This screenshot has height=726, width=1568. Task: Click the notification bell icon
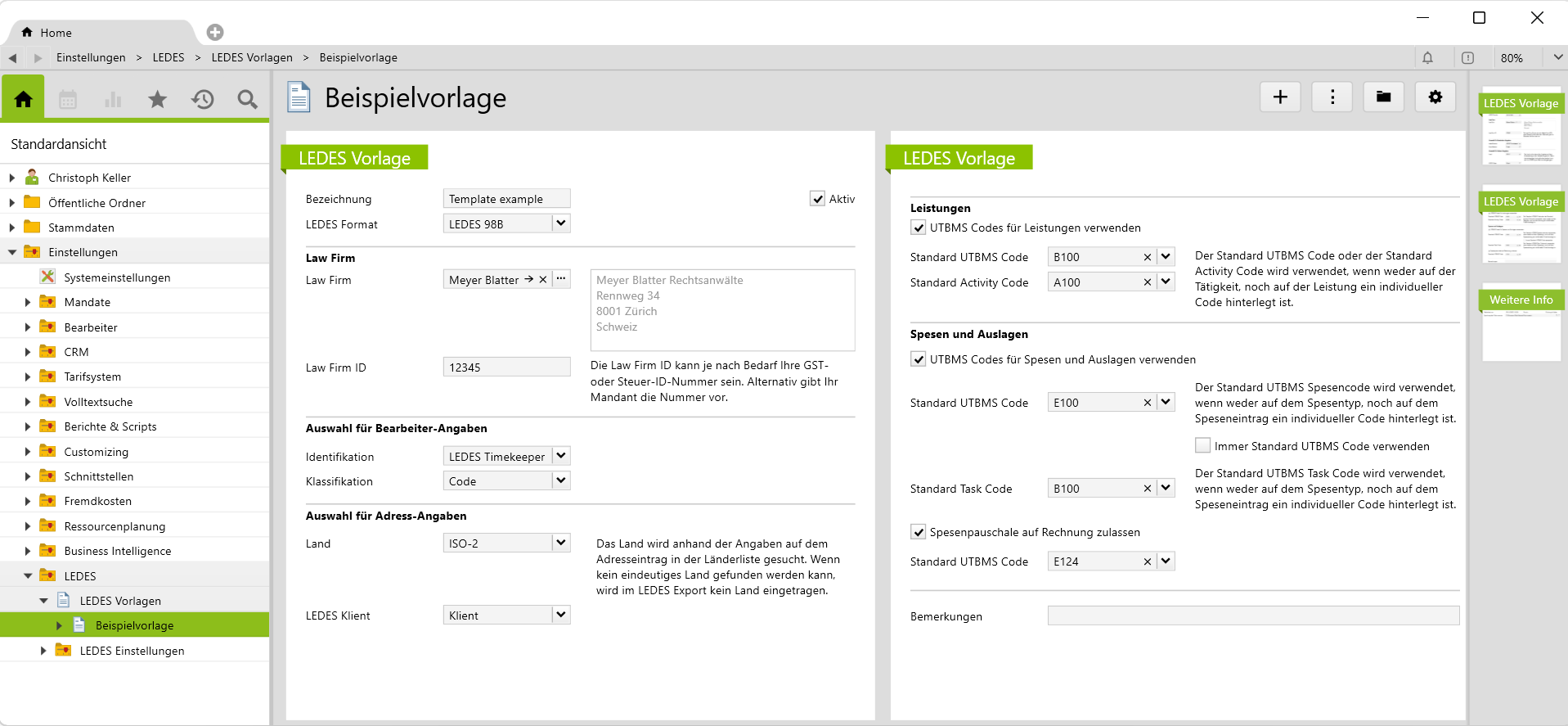(1427, 58)
